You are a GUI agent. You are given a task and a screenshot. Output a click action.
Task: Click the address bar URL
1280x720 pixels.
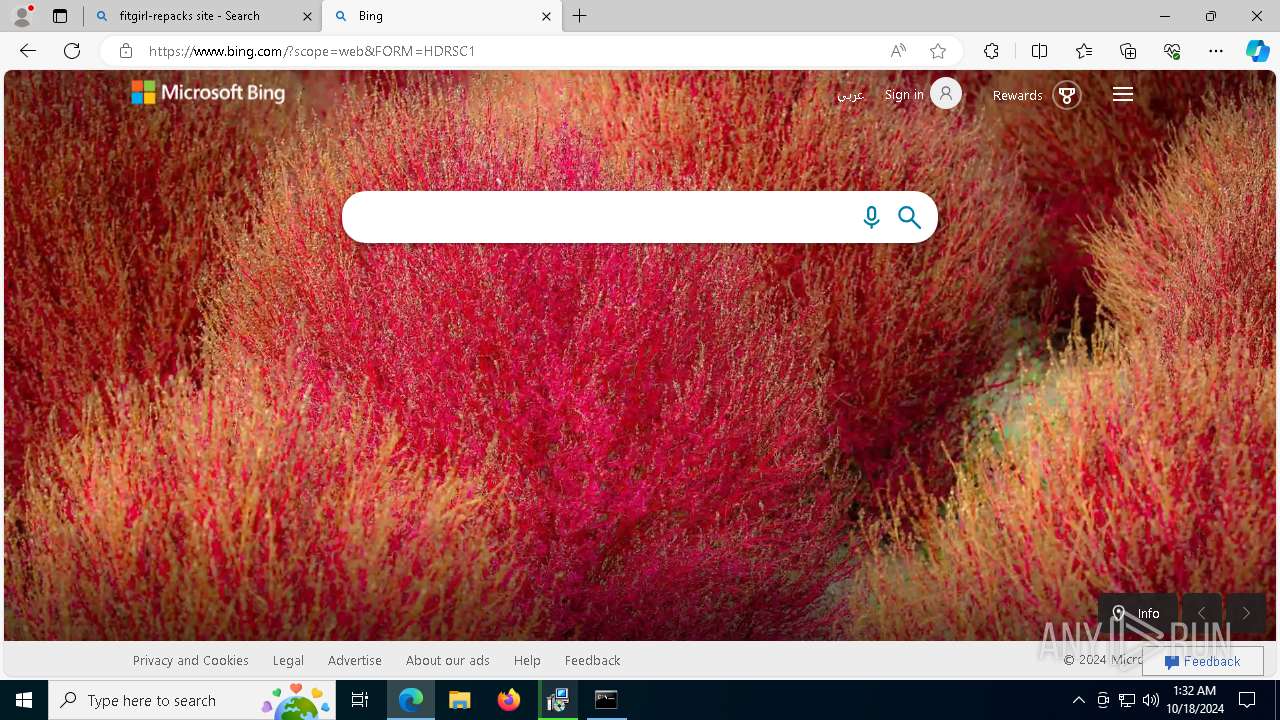click(x=312, y=51)
